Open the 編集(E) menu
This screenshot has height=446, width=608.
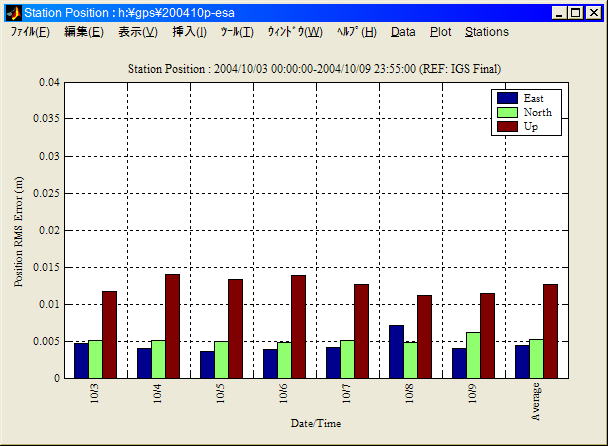pyautogui.click(x=83, y=32)
